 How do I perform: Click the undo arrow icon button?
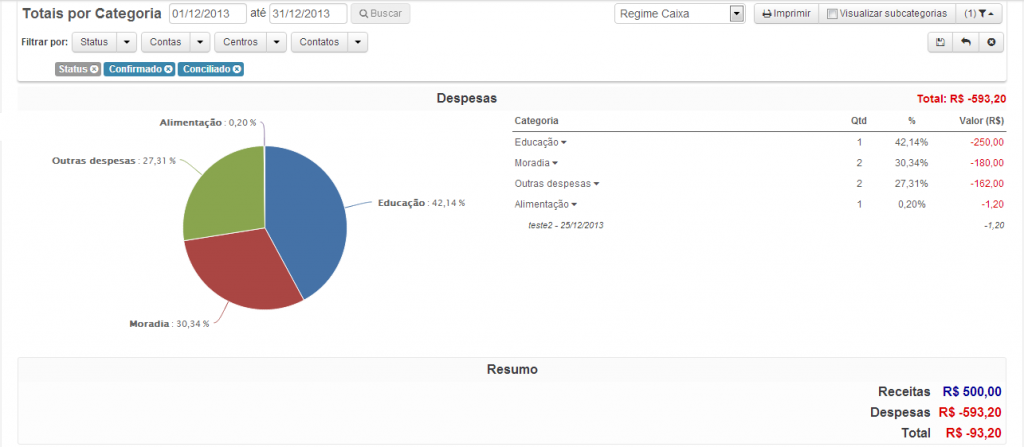pos(965,42)
